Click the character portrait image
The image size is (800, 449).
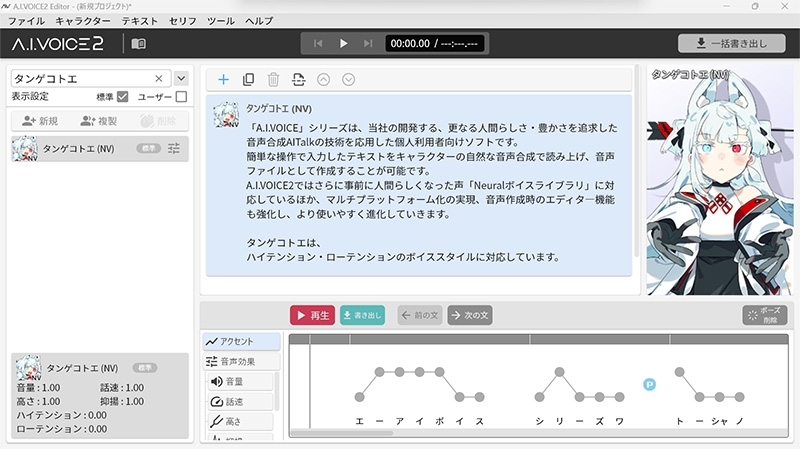click(720, 180)
